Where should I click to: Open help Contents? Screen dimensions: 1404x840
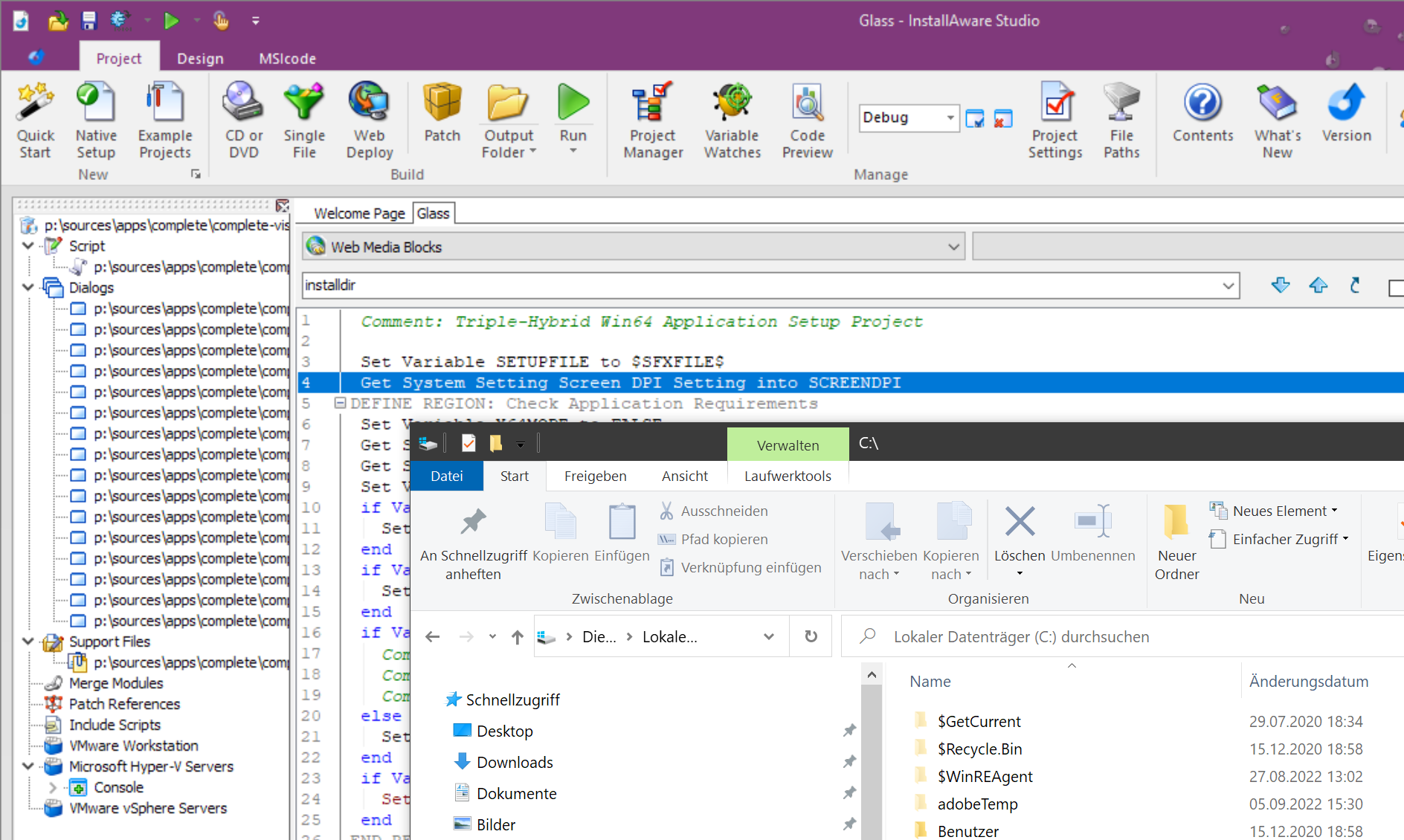[x=1202, y=113]
